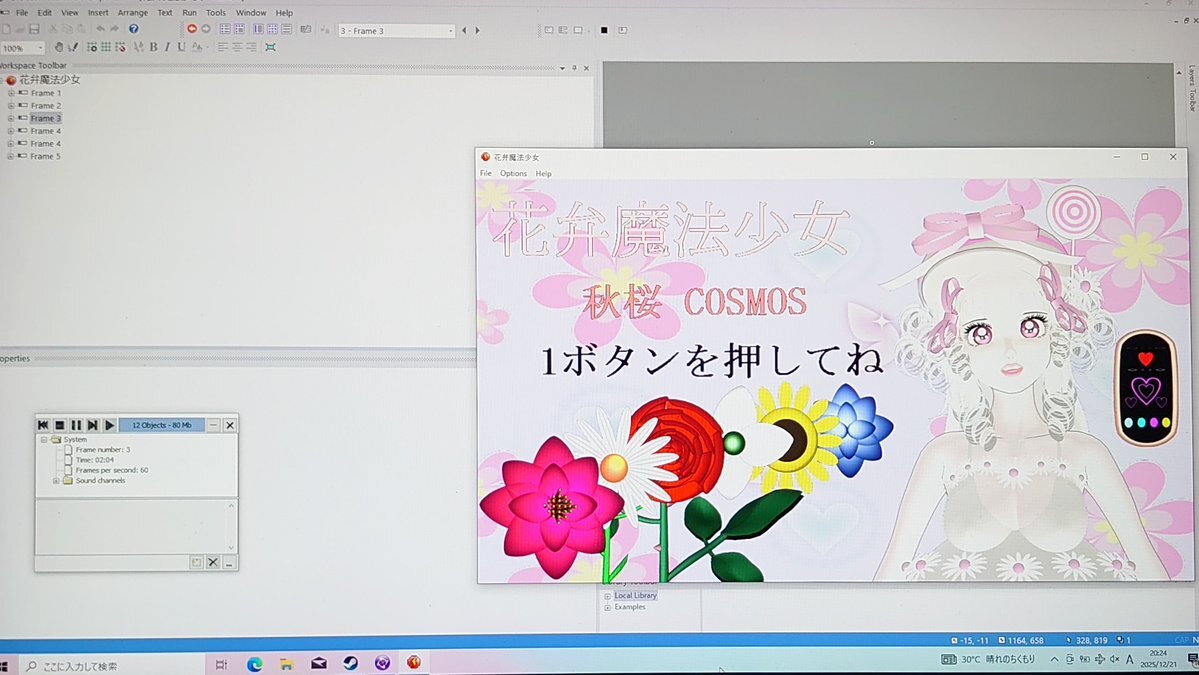Select 'Frames per second: 60' debugger row

click(112, 470)
